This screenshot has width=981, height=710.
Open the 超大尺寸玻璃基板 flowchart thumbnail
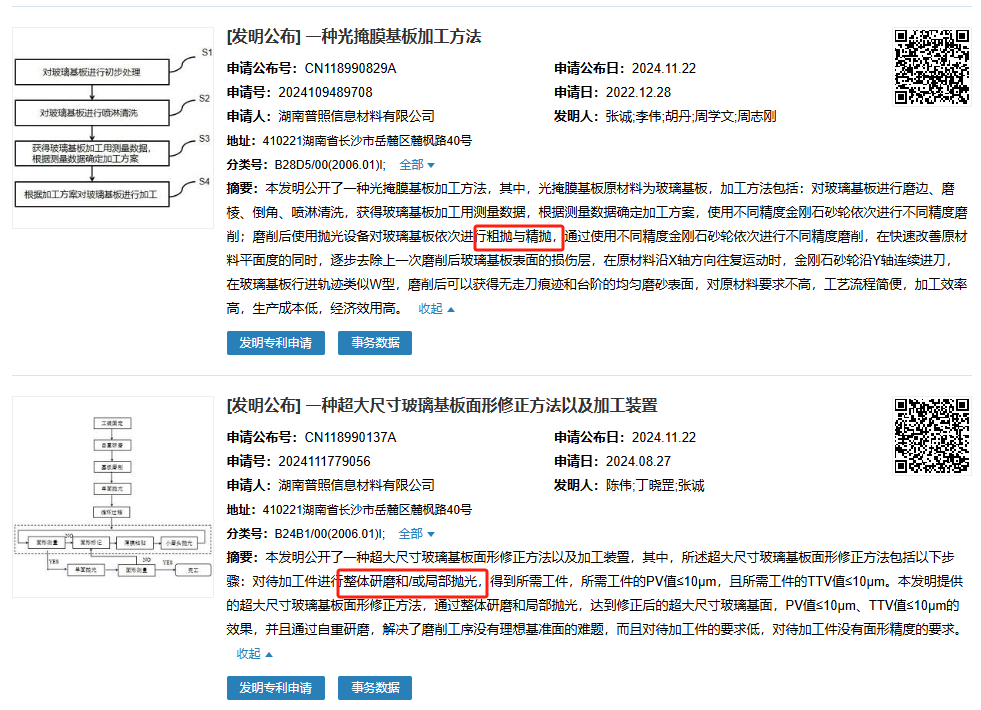click(x=112, y=496)
